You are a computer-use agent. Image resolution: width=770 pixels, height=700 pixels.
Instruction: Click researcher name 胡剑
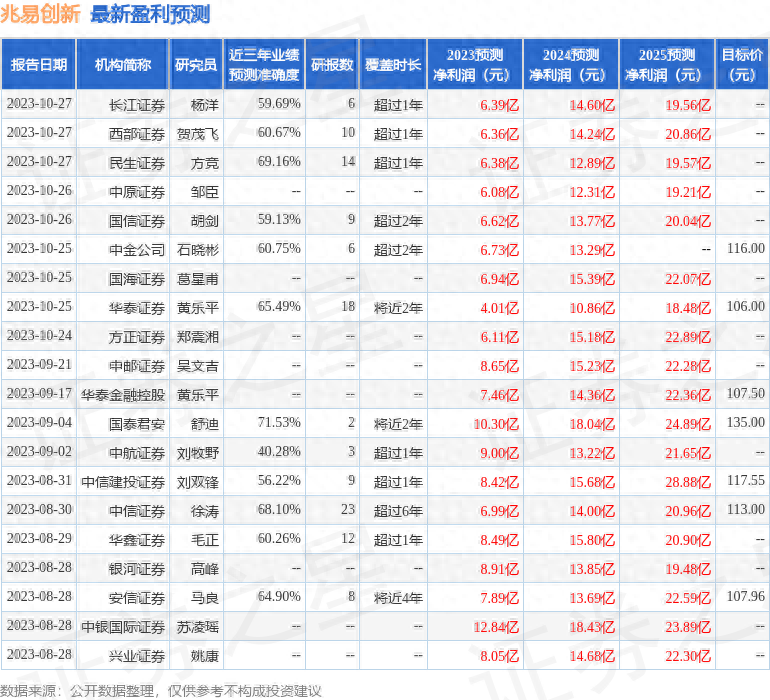(204, 221)
